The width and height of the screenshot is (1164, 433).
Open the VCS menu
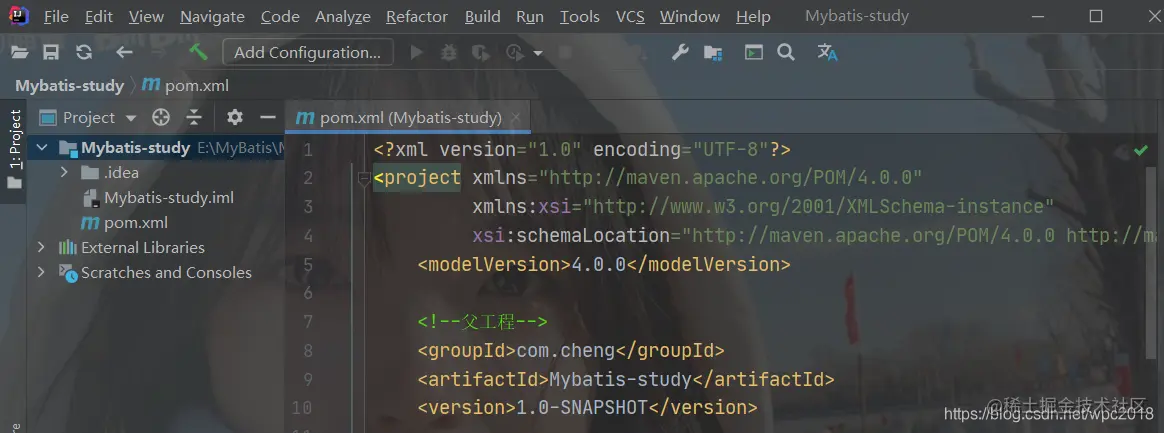(x=630, y=16)
